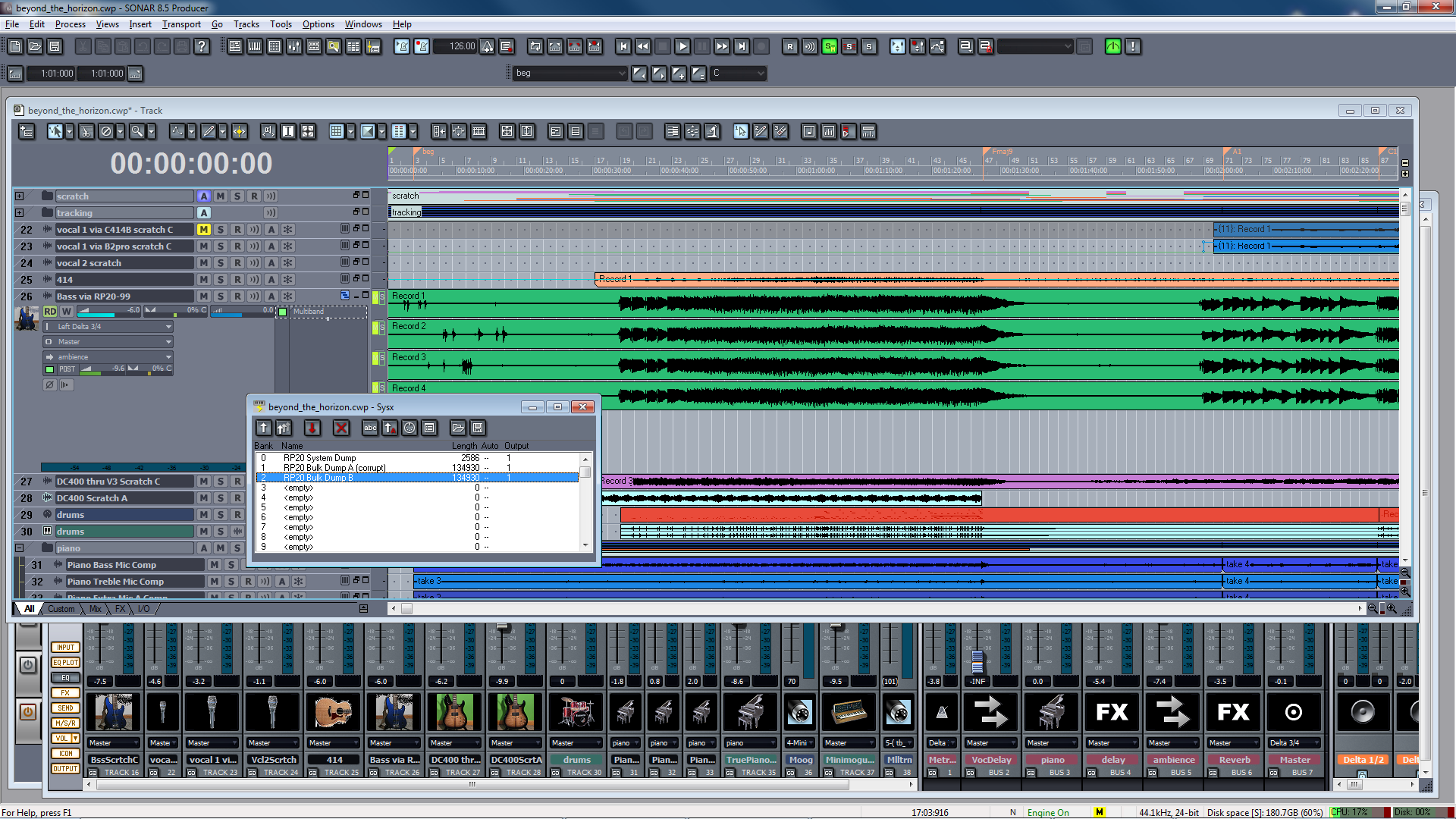Image resolution: width=1456 pixels, height=819 pixels.
Task: Collapse the piano track folder
Action: pyautogui.click(x=20, y=548)
